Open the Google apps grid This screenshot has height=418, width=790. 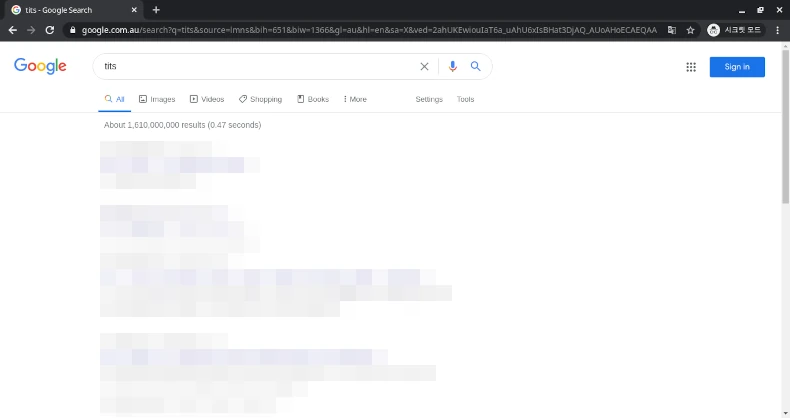click(x=691, y=67)
